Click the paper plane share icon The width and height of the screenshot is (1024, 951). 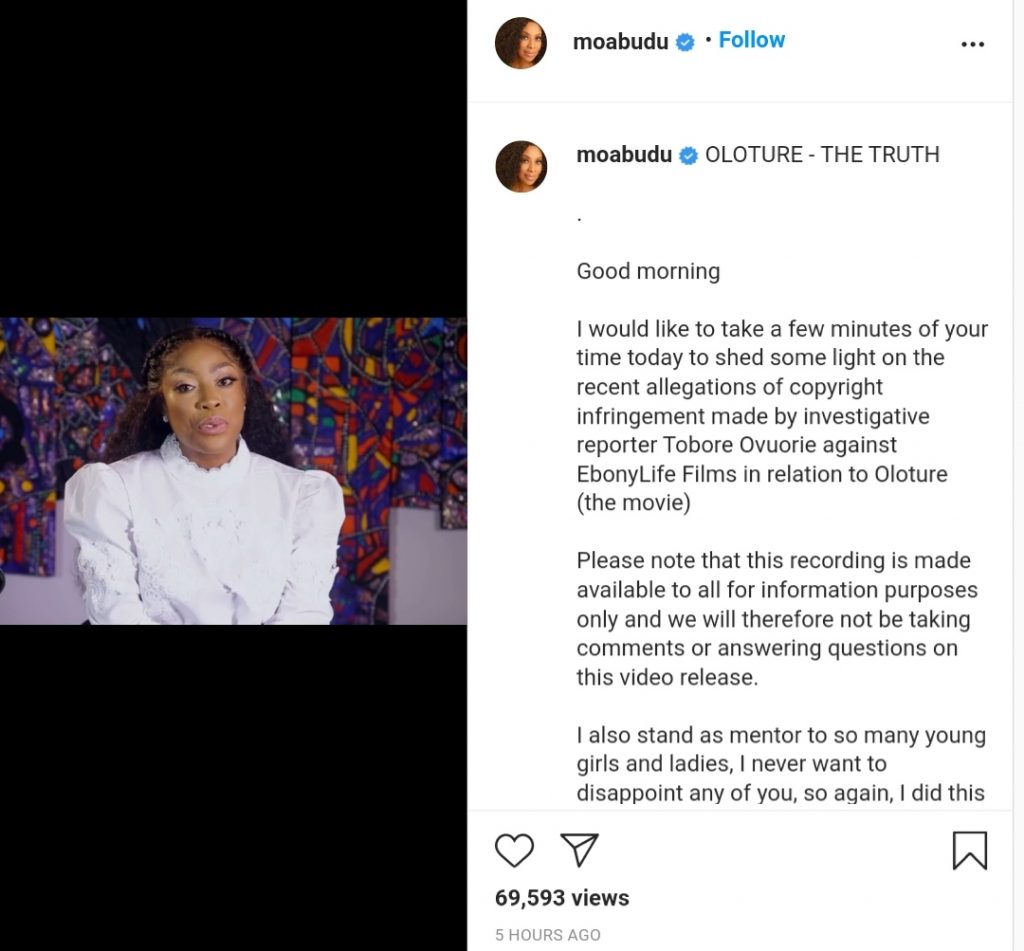(579, 850)
